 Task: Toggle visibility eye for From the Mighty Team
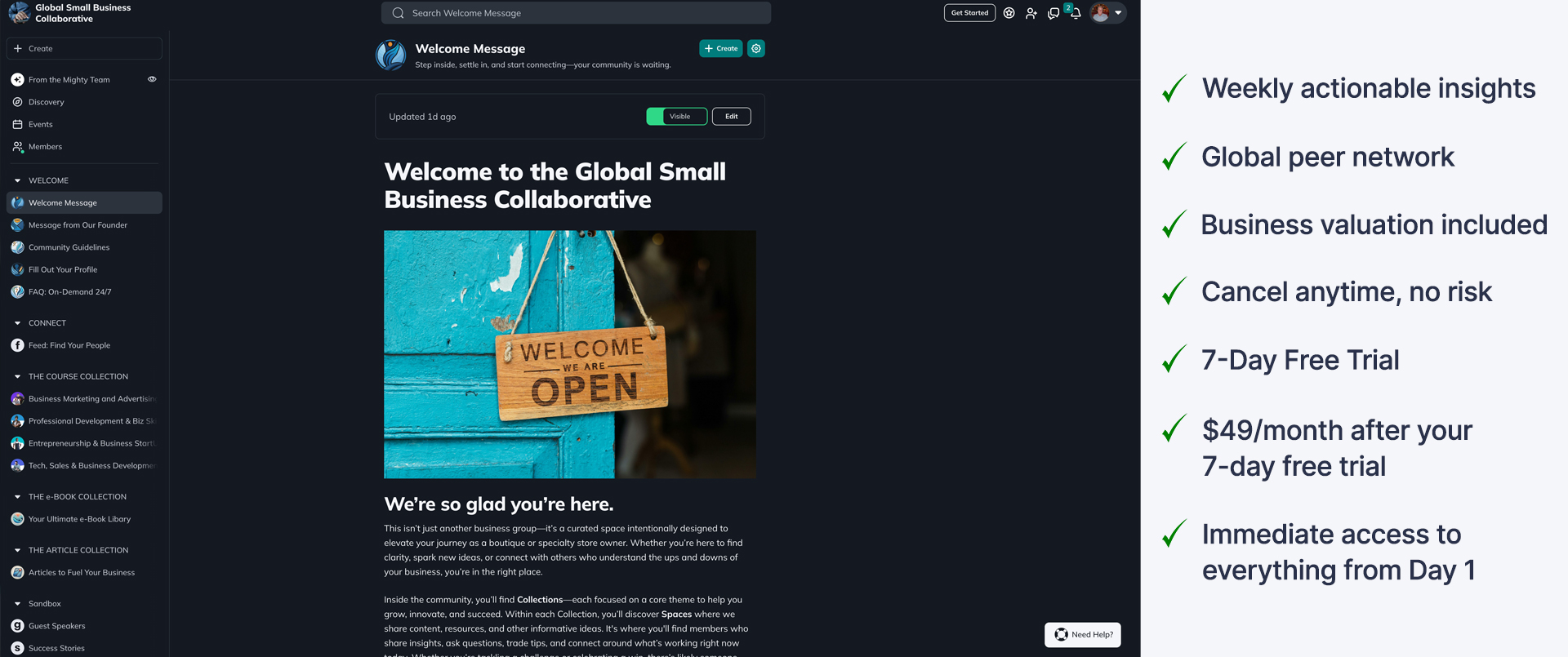(x=152, y=79)
